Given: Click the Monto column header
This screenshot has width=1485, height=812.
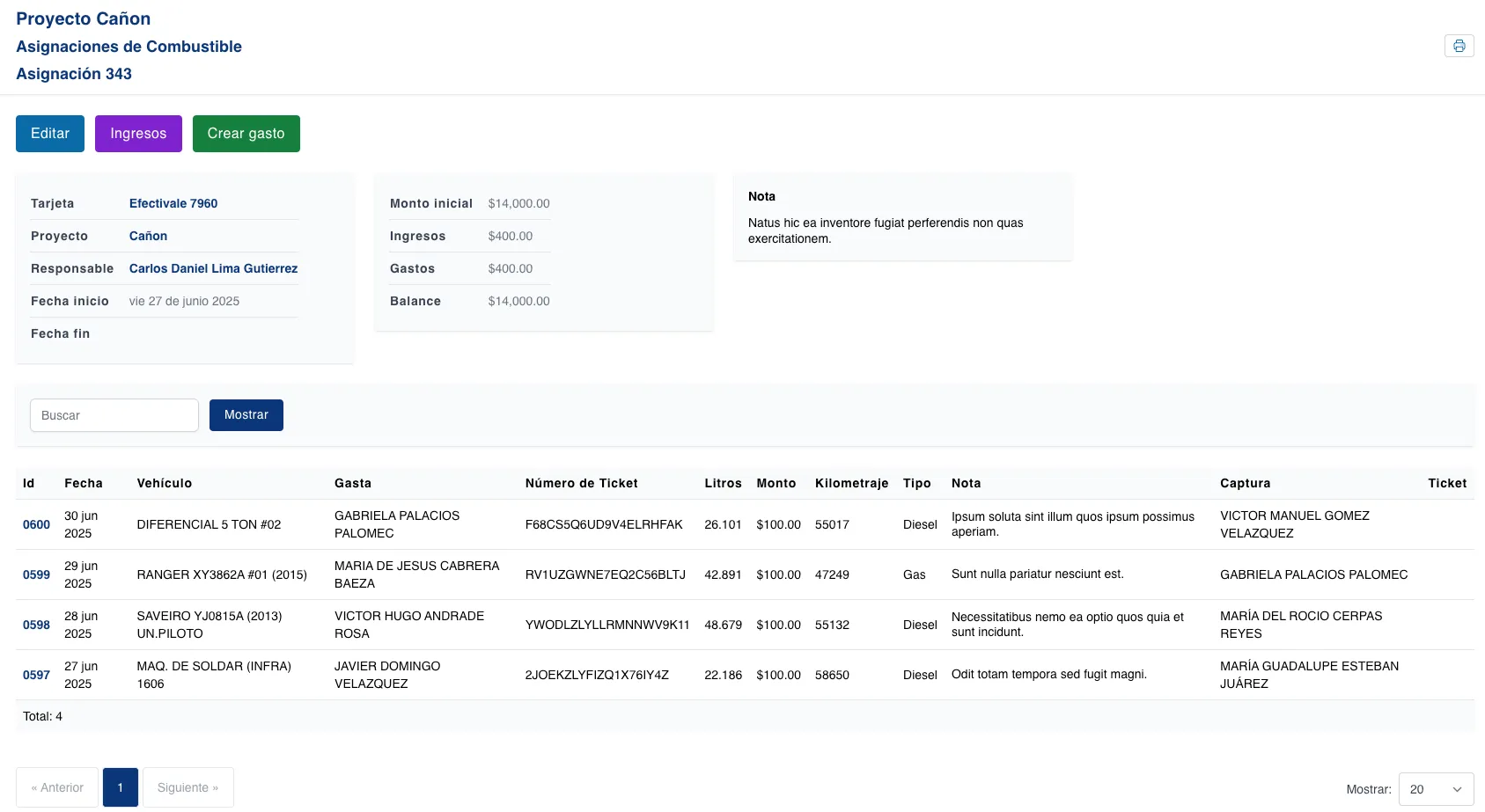Looking at the screenshot, I should pyautogui.click(x=776, y=483).
